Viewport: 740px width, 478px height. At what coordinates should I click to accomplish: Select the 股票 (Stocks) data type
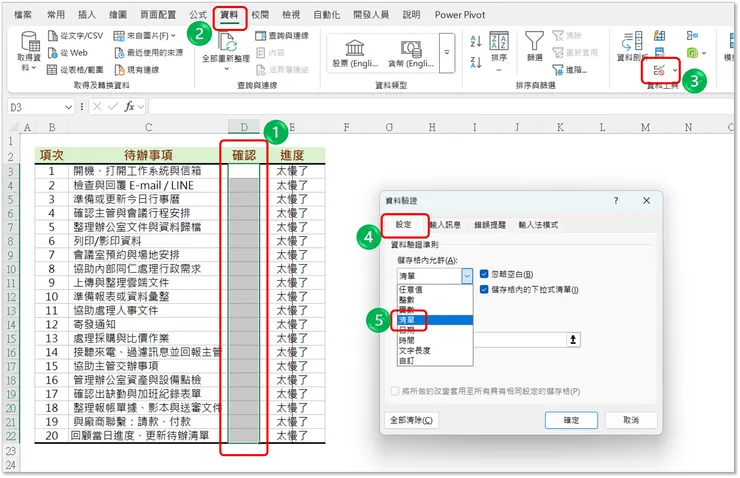coord(355,53)
